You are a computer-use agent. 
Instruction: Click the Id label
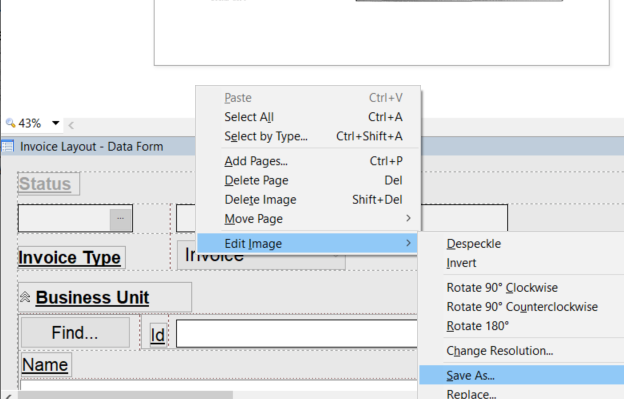point(158,335)
